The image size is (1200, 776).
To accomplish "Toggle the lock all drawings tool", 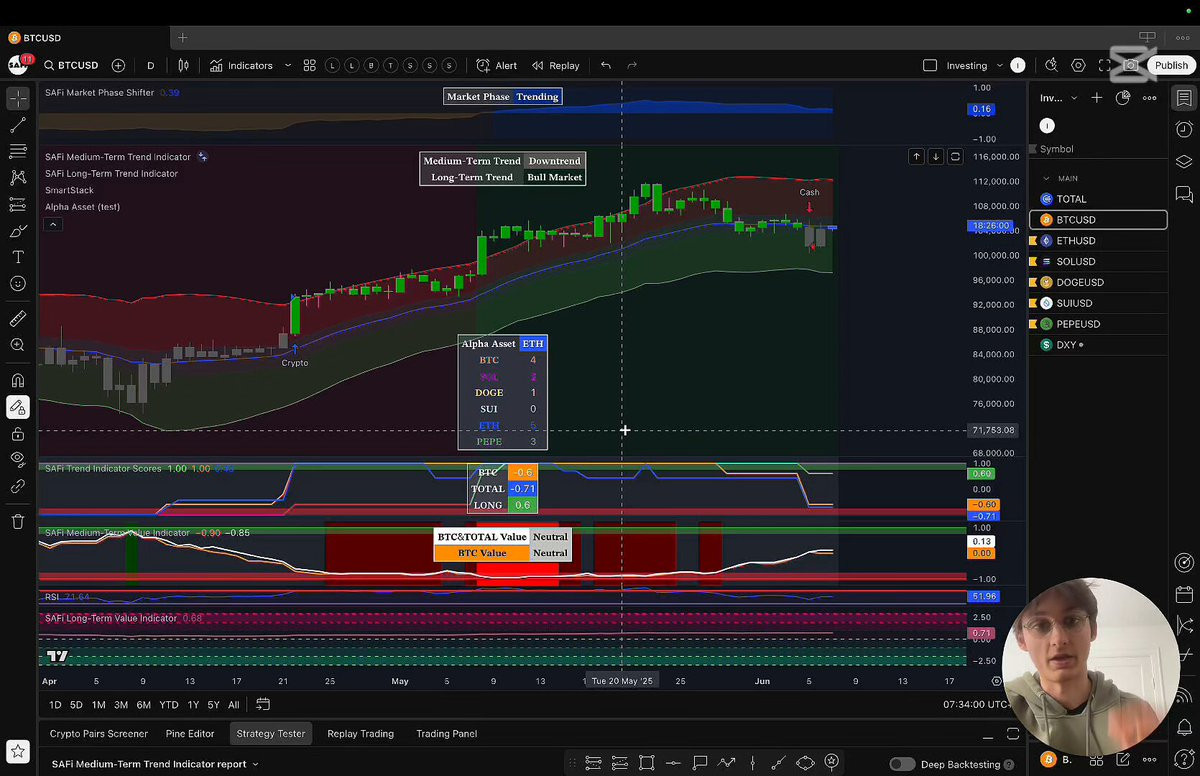I will tap(18, 434).
